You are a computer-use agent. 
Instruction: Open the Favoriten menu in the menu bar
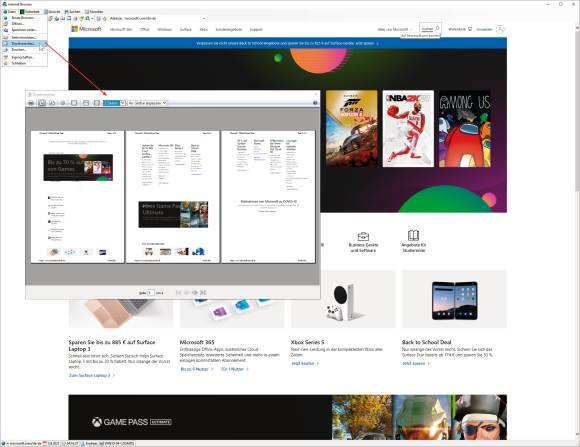[94, 11]
